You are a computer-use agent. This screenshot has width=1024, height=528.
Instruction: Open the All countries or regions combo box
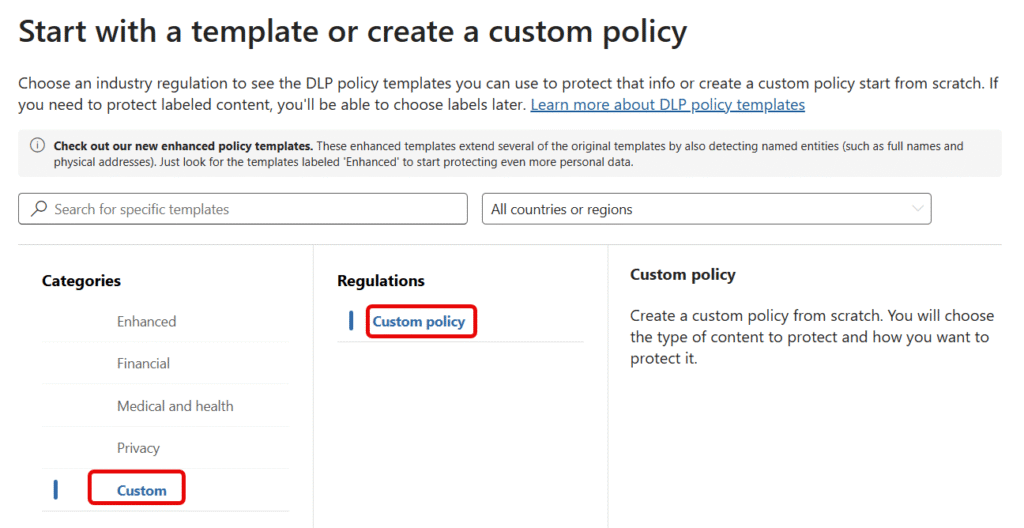[707, 209]
